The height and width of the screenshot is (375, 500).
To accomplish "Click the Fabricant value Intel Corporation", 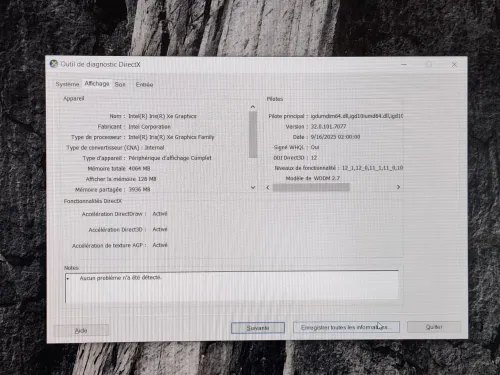I will (149, 127).
